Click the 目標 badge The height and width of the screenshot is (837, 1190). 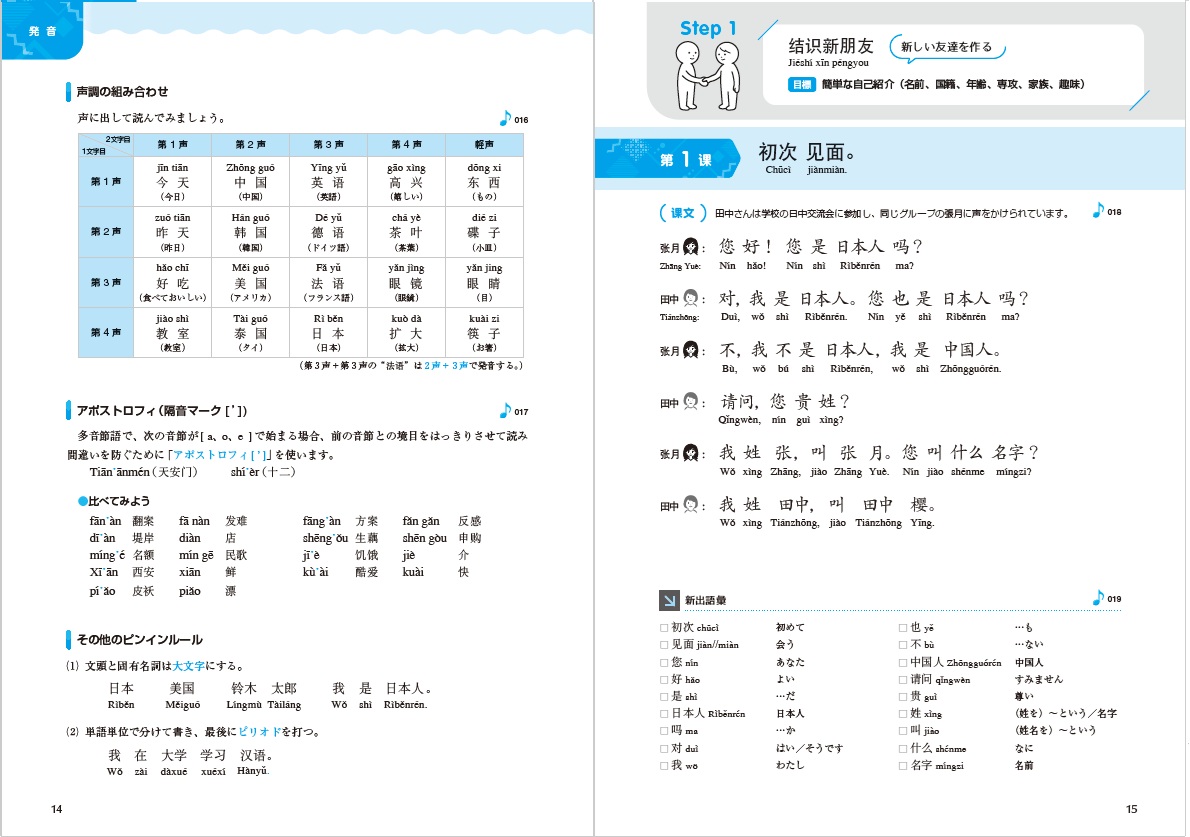[802, 85]
